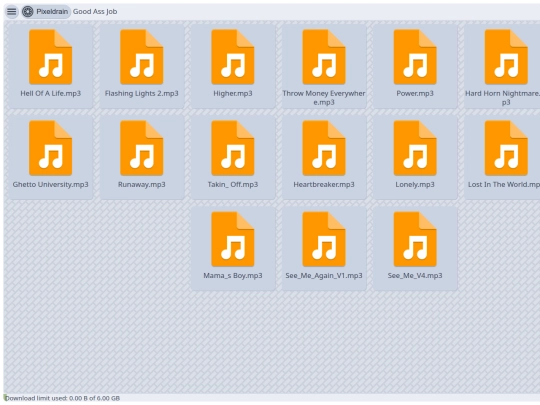
Task: Select the Lonely.mp3 filename label
Action: coord(415,185)
